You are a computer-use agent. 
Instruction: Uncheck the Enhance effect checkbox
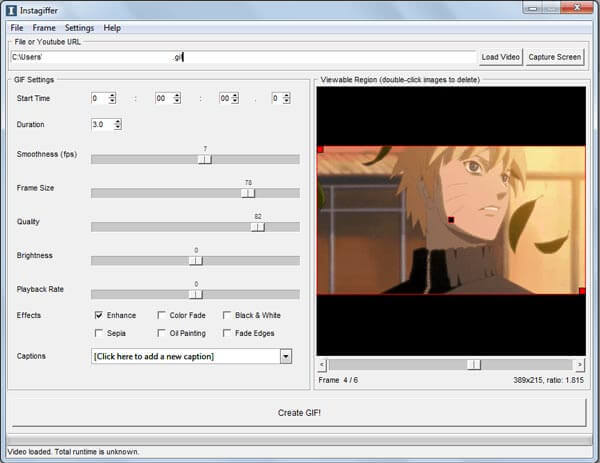99,315
